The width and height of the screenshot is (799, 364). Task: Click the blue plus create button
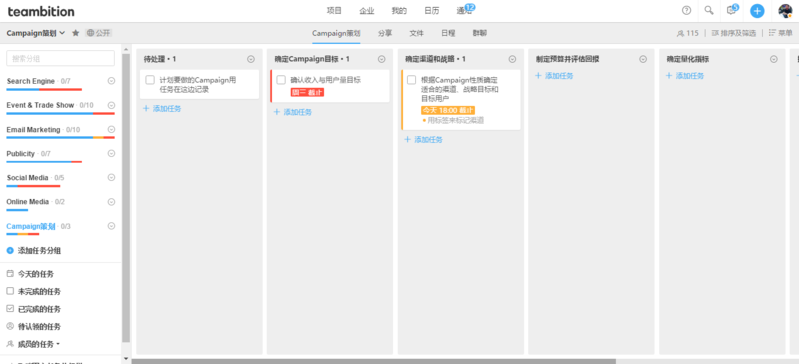[757, 11]
